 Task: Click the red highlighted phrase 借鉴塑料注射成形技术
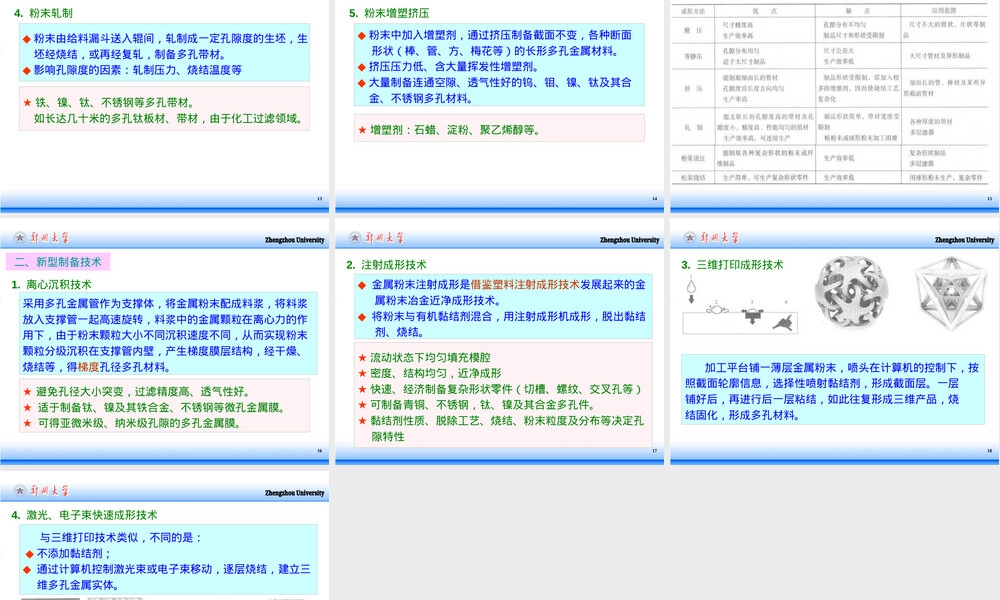[525, 285]
